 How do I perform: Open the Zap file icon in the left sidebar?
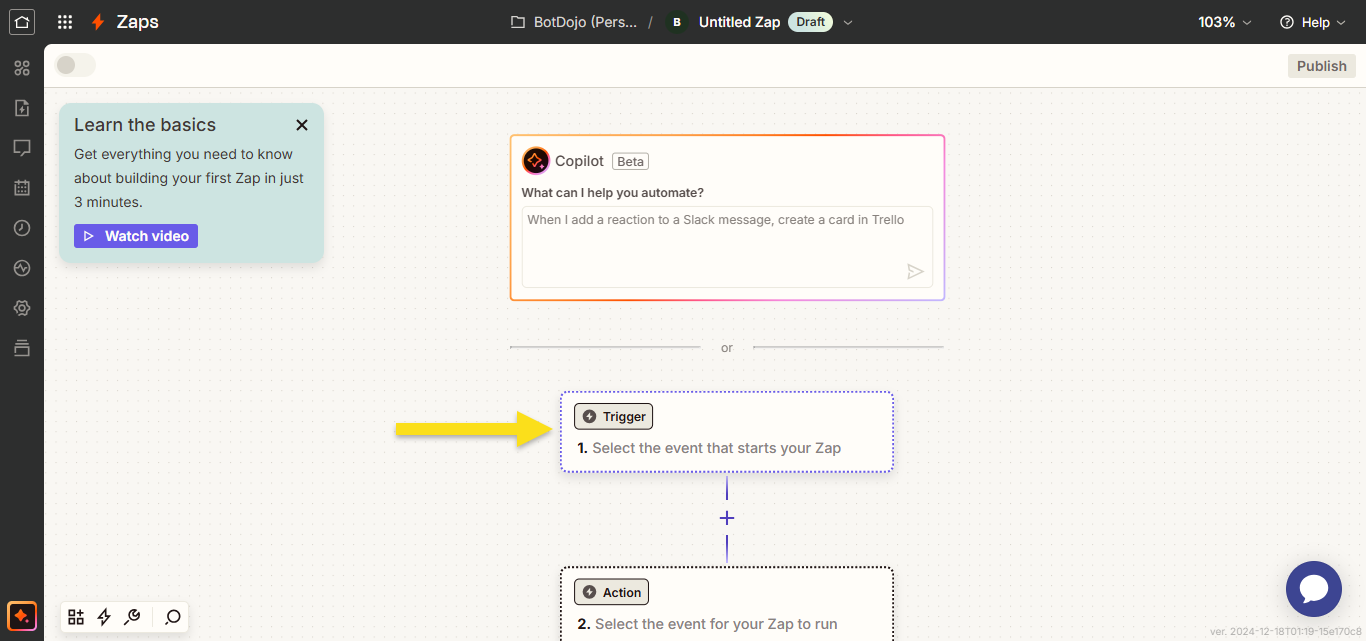(22, 108)
